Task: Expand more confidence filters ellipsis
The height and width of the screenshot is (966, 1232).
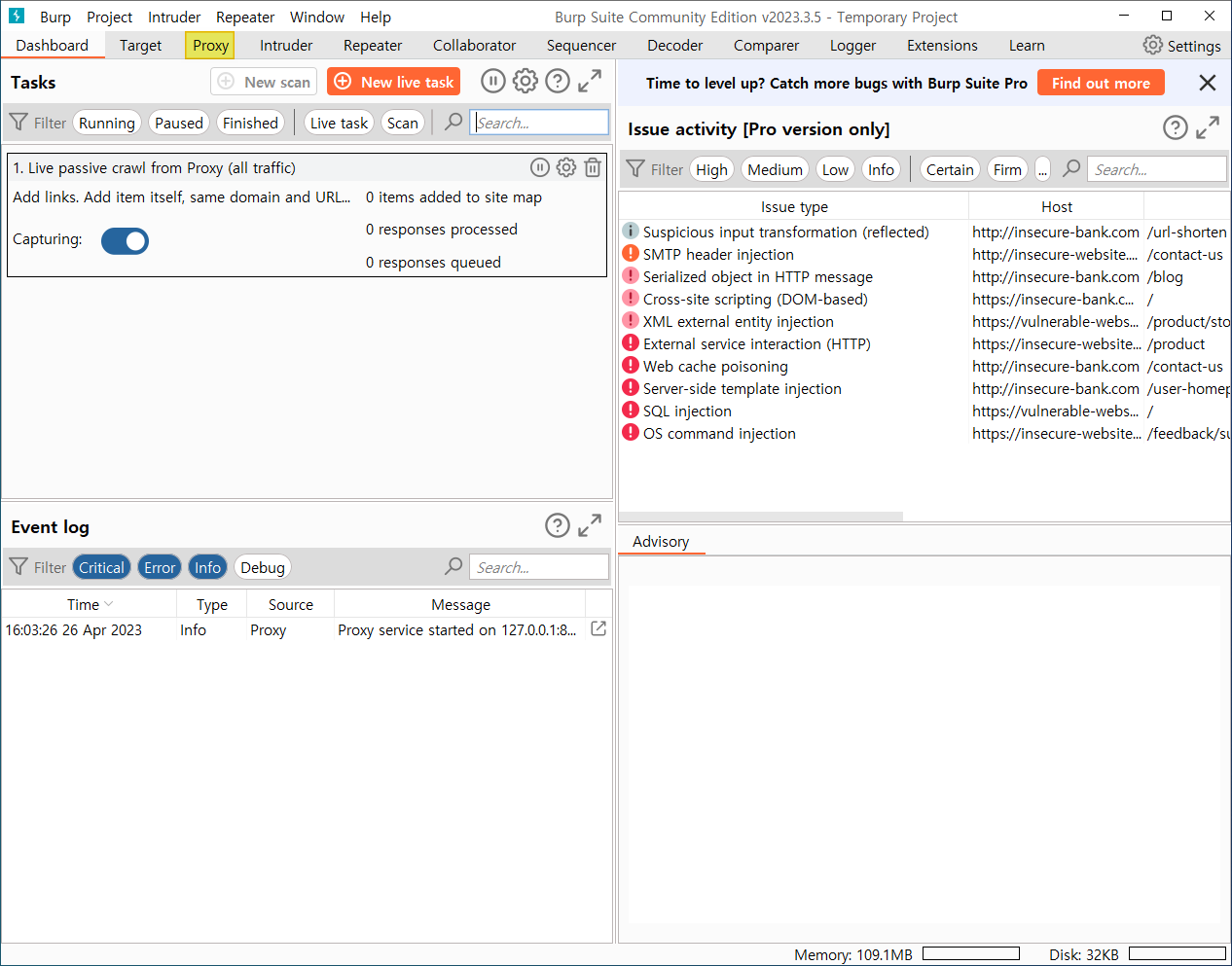Action: click(1042, 169)
